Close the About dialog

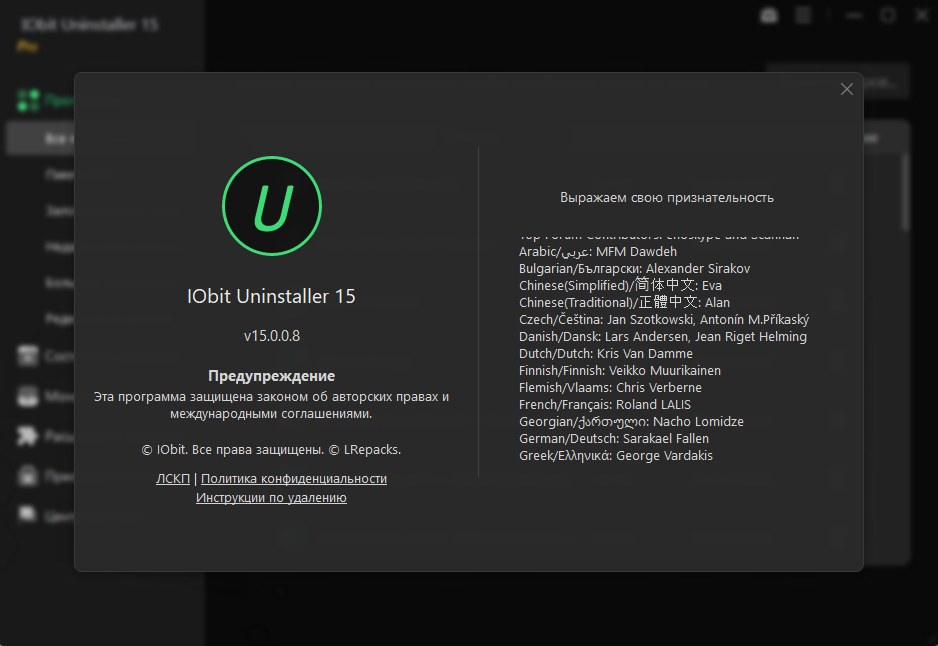pos(846,89)
